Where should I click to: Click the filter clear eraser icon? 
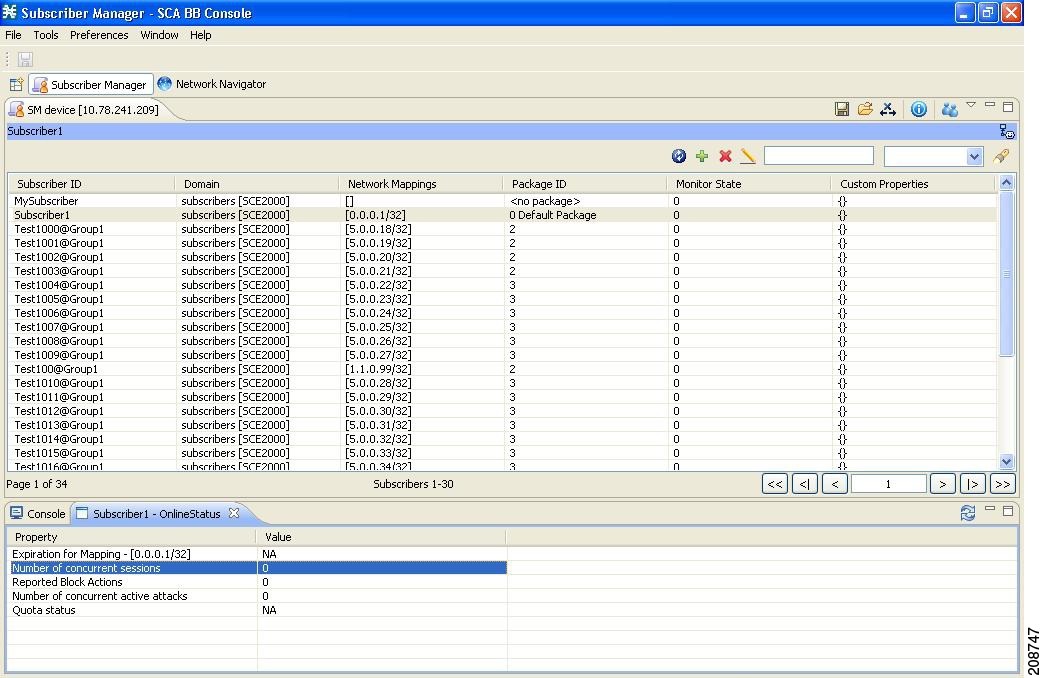tap(1001, 156)
